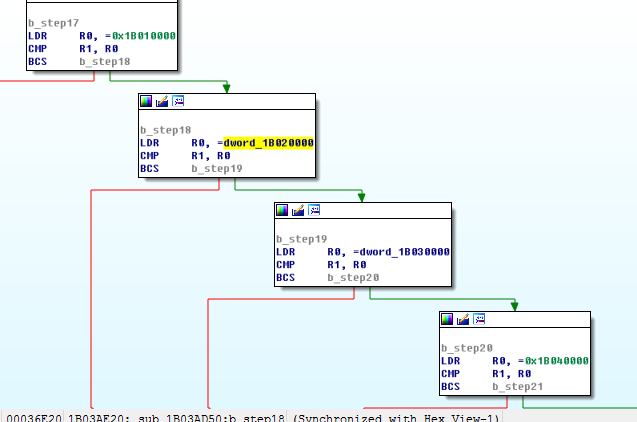
Task: Click the b_step17 label
Action: click(54, 23)
